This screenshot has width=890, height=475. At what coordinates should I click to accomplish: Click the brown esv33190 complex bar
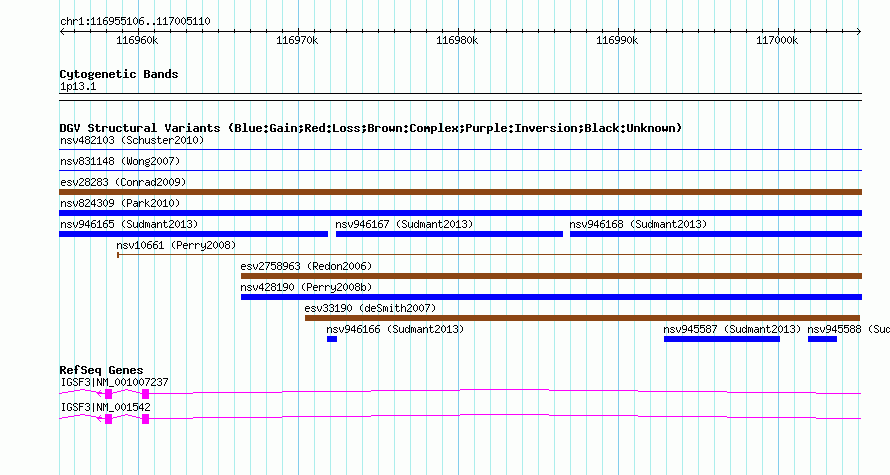pyautogui.click(x=582, y=318)
